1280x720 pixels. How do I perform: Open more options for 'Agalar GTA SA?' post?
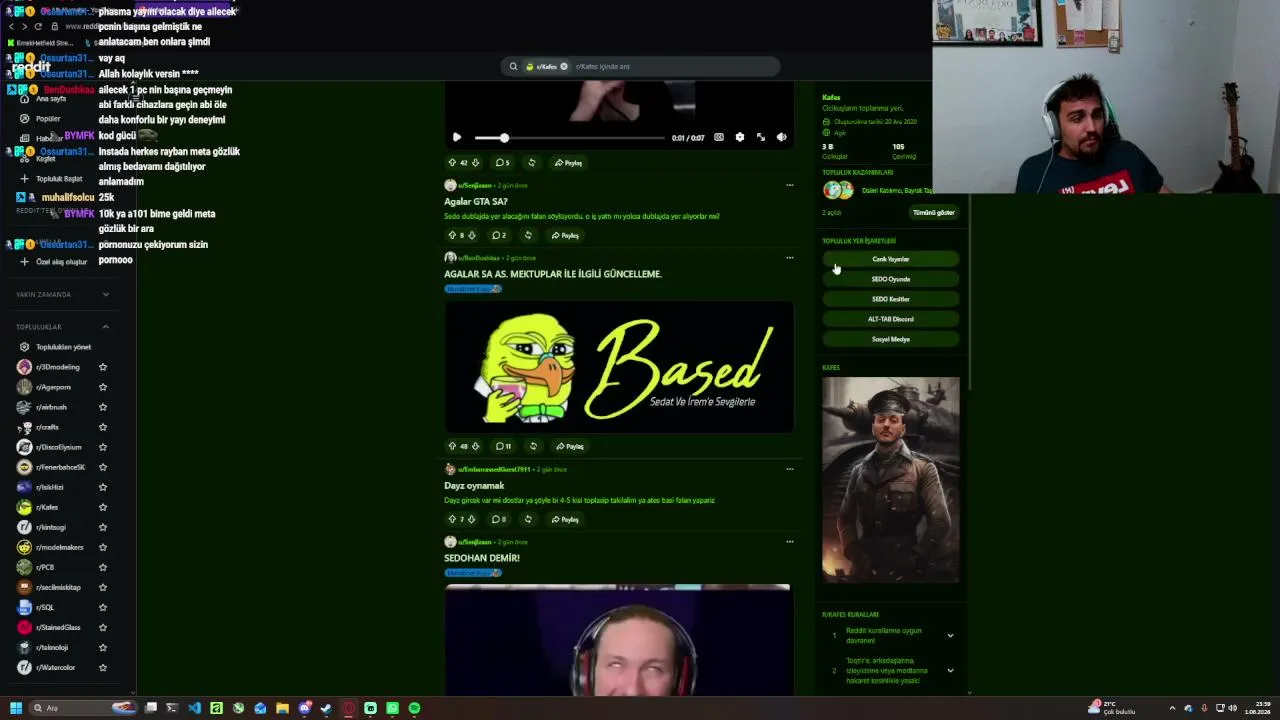point(789,185)
